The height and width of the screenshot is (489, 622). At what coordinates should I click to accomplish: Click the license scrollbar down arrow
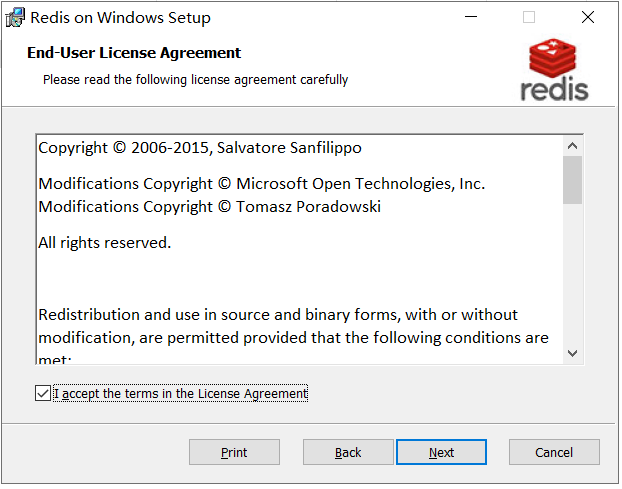point(572,353)
